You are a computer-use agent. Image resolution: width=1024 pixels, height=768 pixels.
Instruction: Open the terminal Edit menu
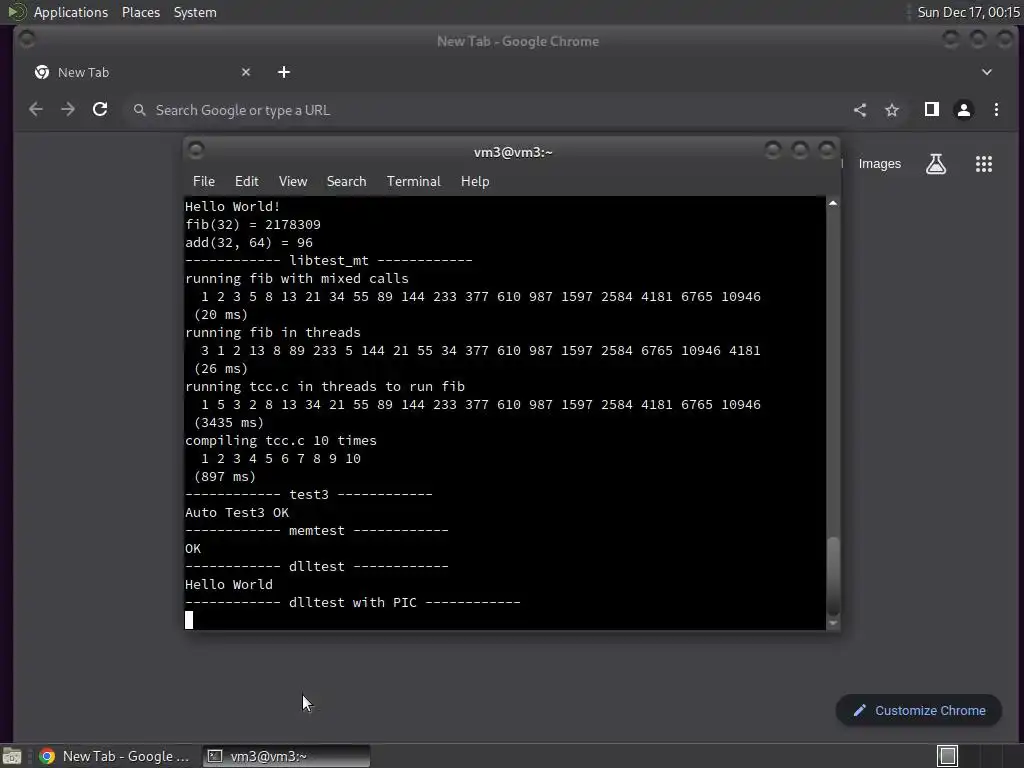(246, 182)
